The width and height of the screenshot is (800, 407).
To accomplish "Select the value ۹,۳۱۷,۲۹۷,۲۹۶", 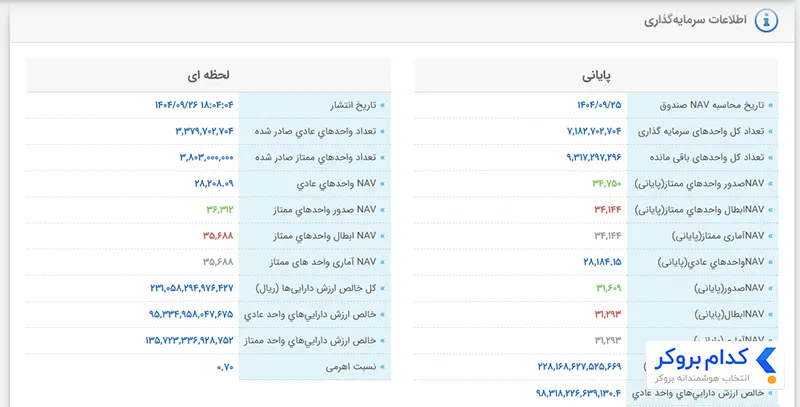I will coord(594,158).
